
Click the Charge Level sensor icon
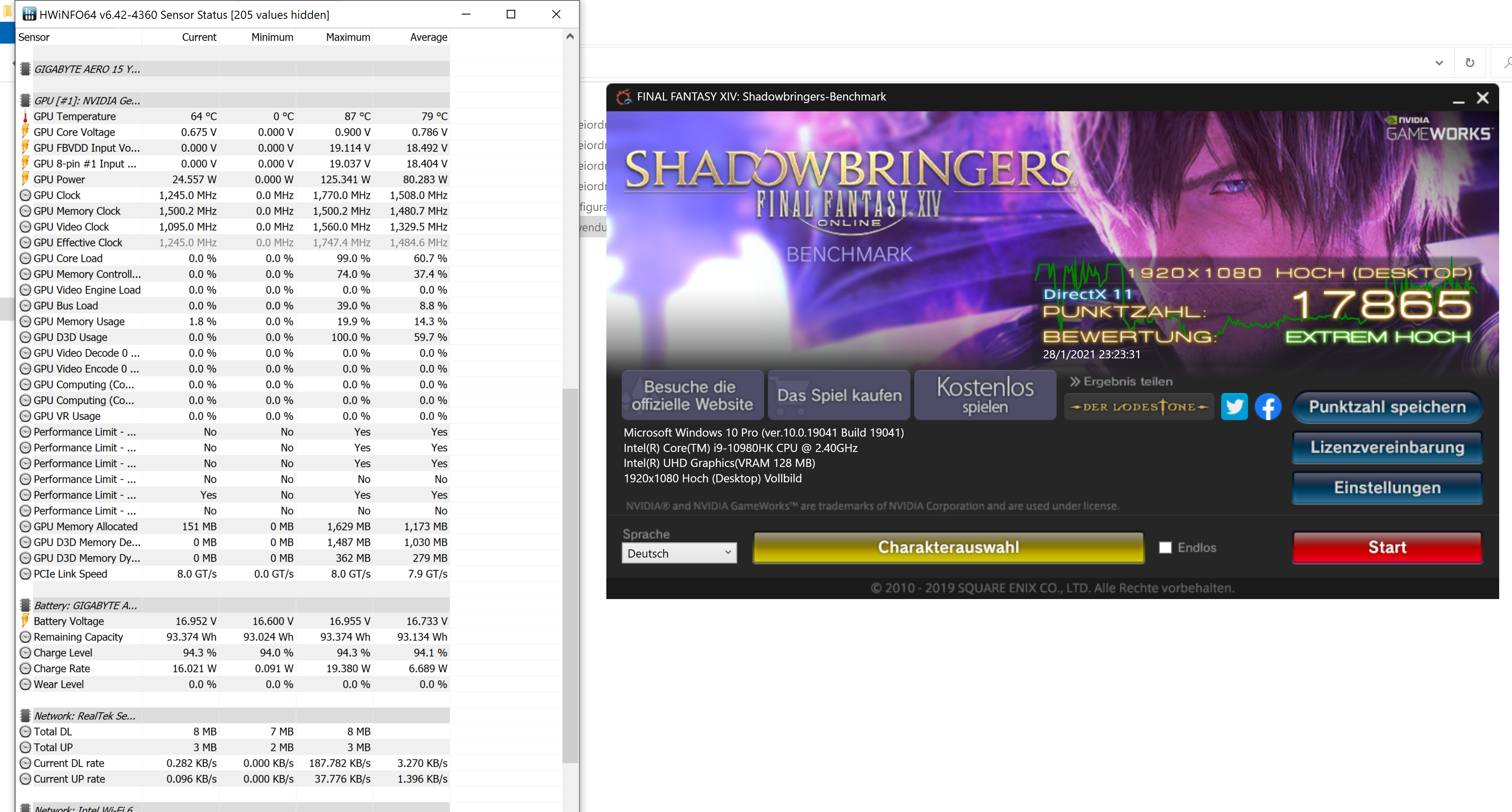coord(25,653)
